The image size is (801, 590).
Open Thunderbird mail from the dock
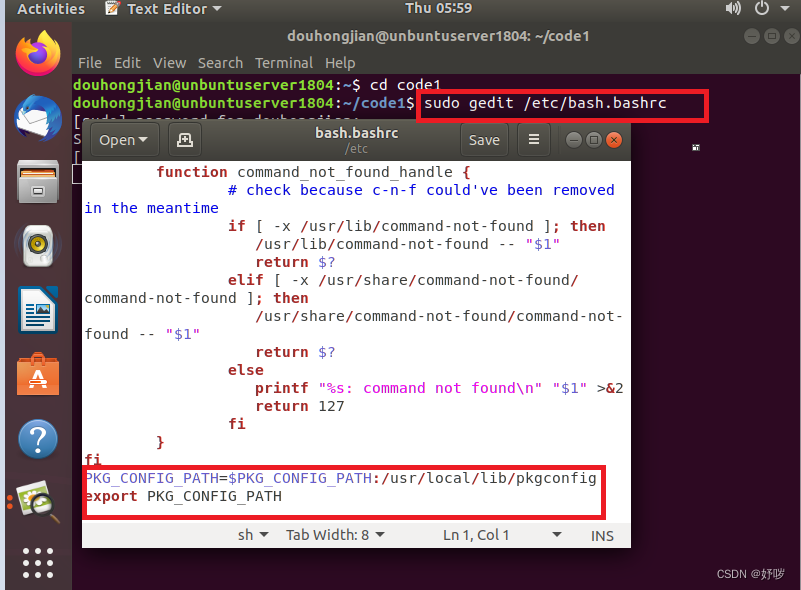[38, 118]
